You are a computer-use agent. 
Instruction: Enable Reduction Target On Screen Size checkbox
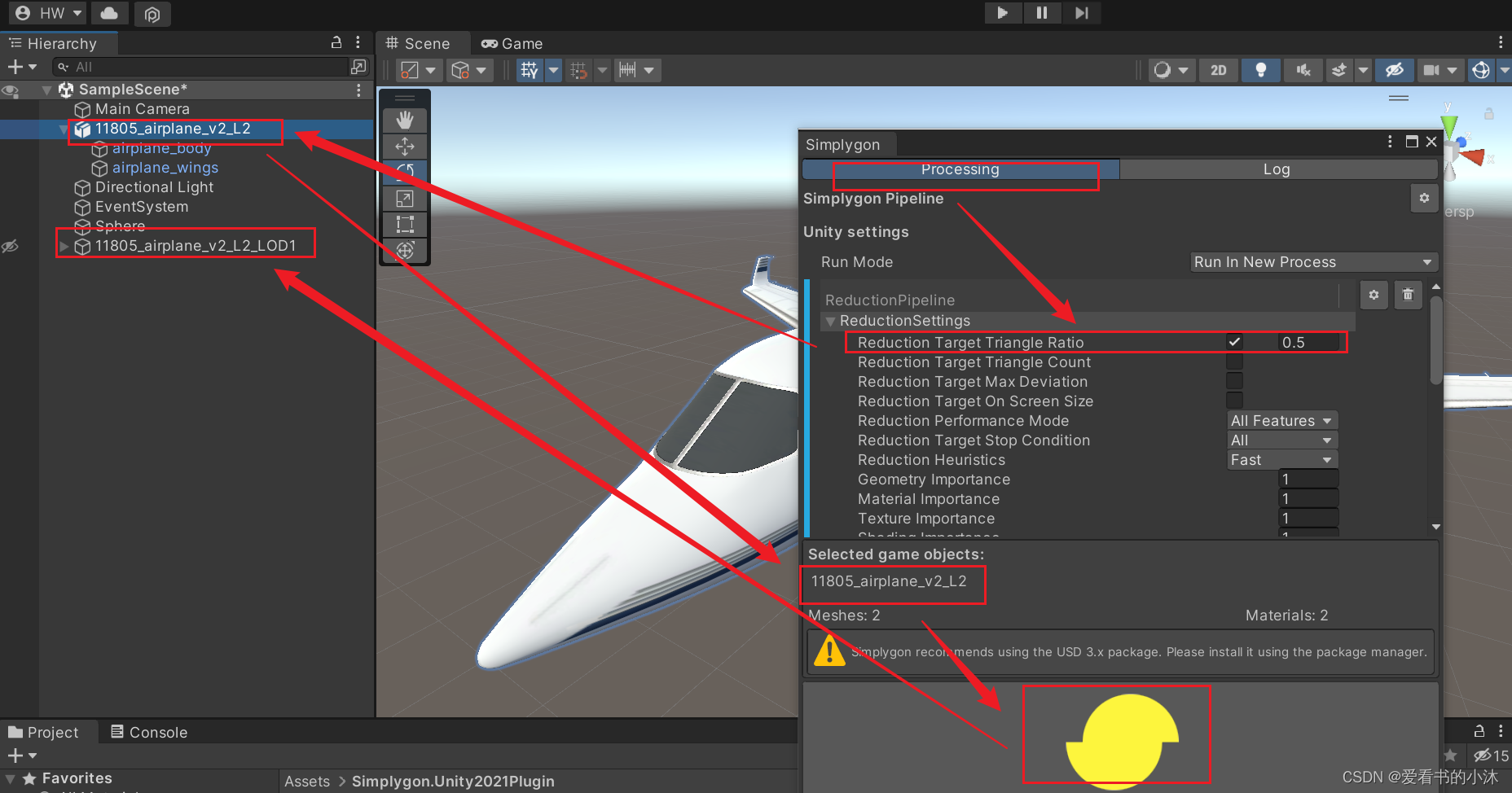pos(1234,401)
